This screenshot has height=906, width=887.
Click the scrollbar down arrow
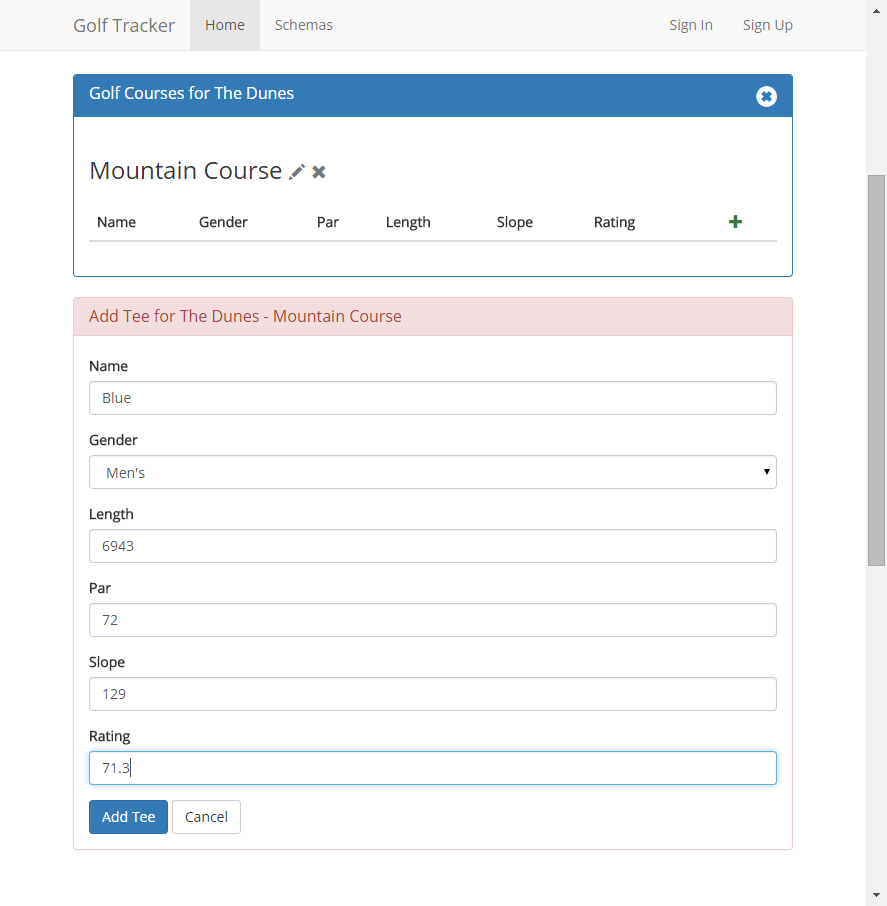877,895
